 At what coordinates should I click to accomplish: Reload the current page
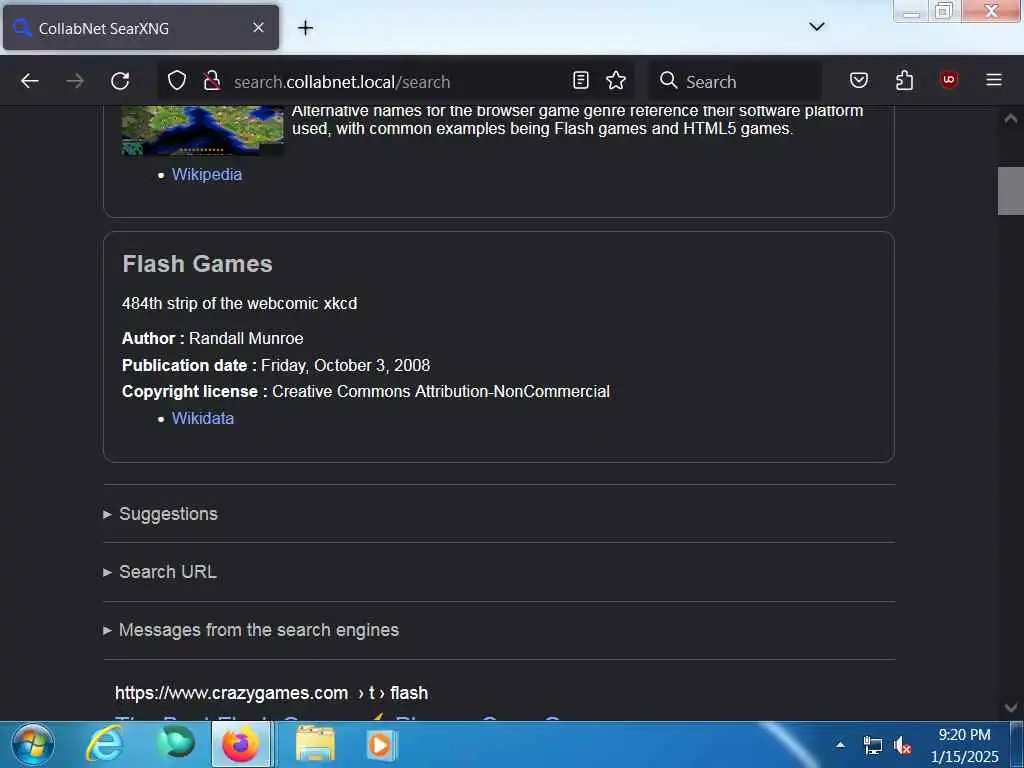120,81
